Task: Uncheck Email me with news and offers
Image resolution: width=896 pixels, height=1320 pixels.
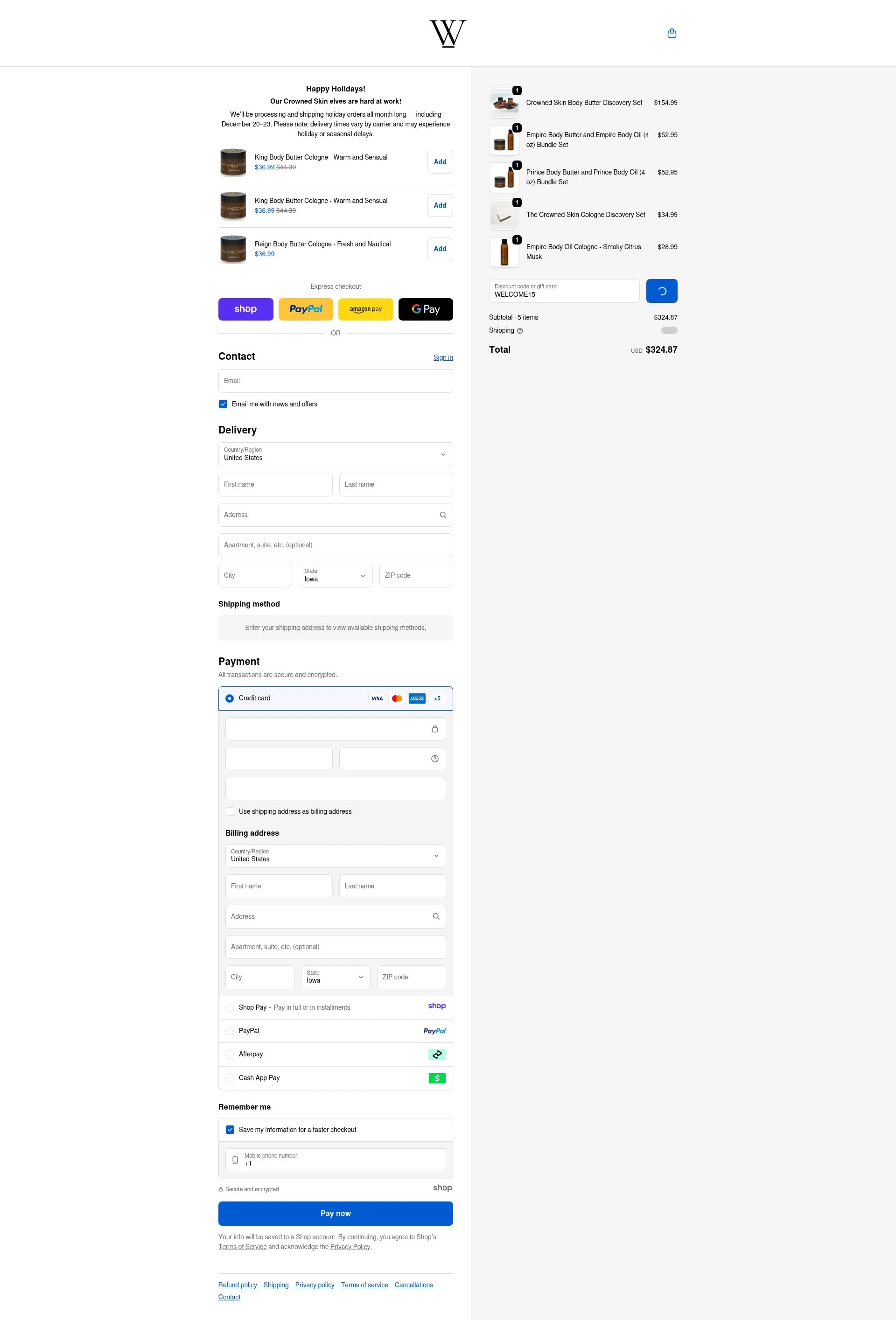Action: pyautogui.click(x=223, y=404)
